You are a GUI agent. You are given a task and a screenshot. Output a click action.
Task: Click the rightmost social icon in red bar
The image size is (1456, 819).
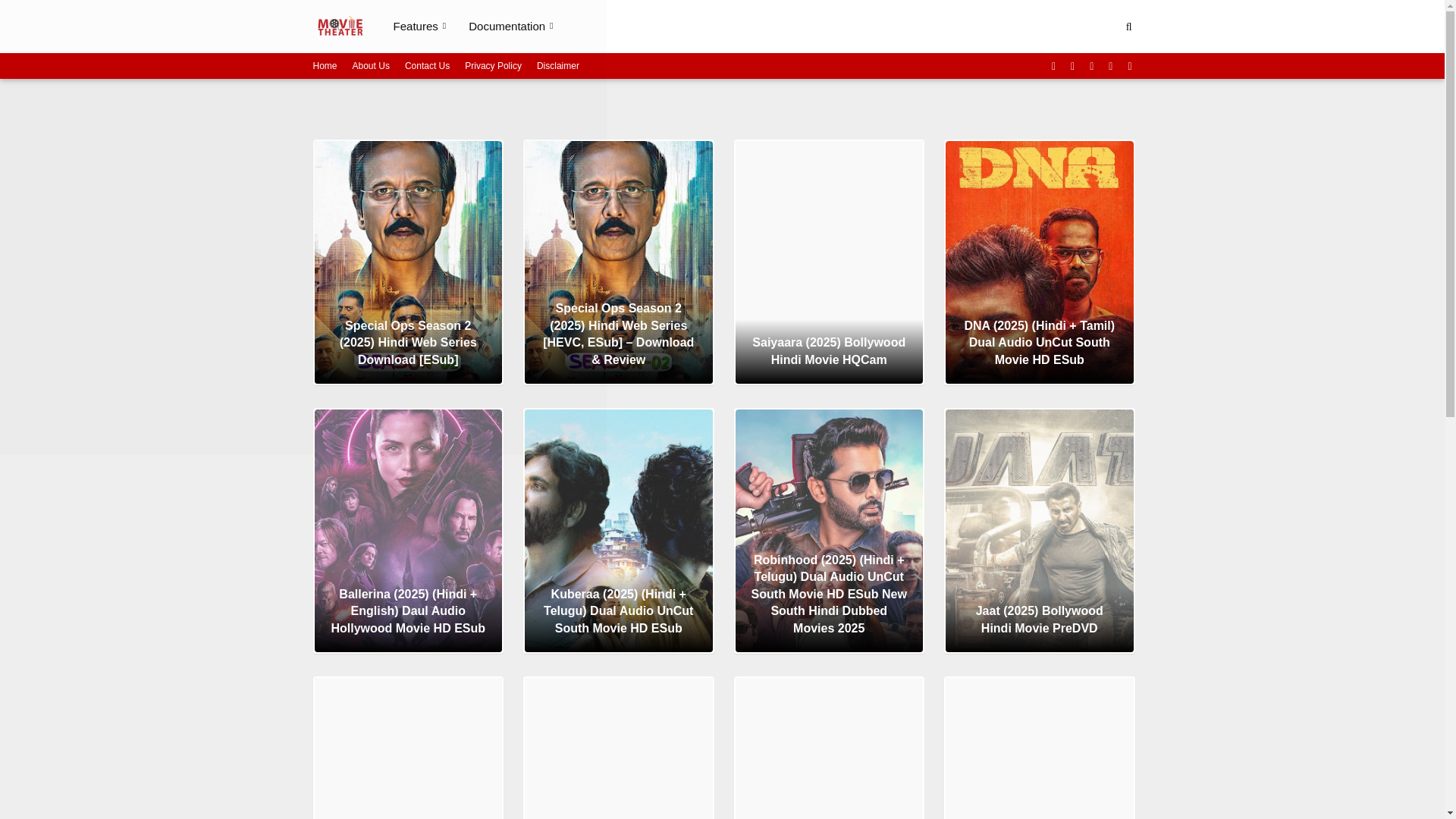click(x=1130, y=66)
